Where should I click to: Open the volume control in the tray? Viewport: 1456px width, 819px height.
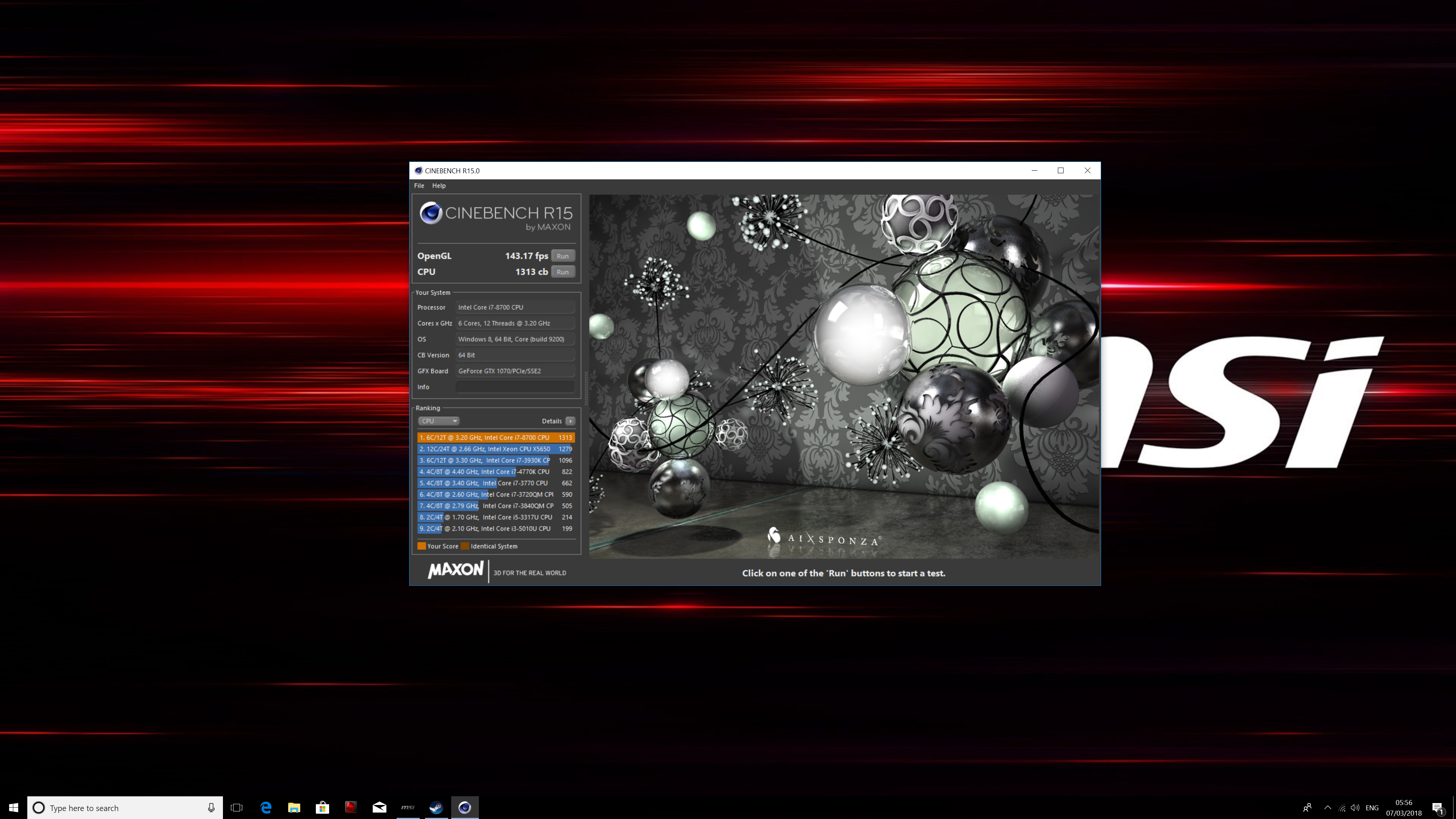1355,807
